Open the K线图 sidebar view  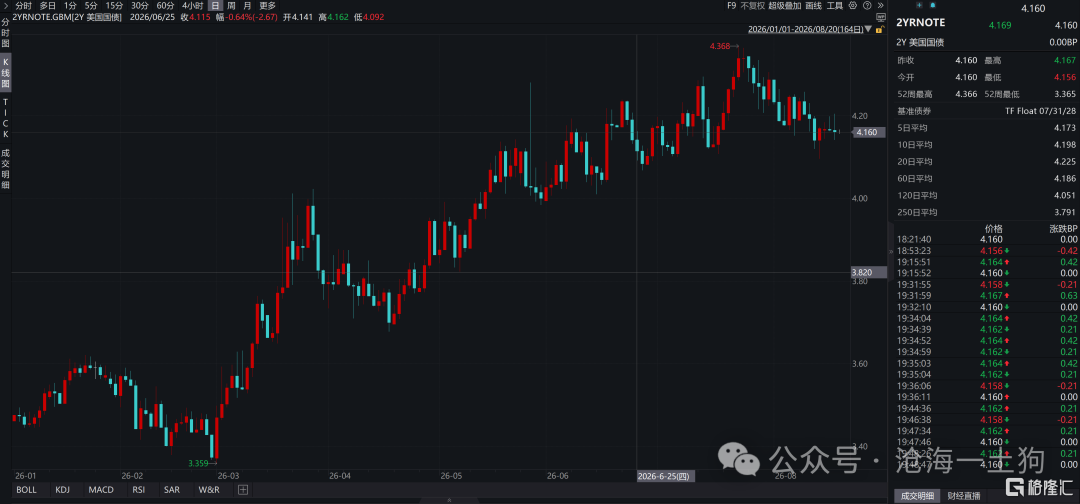coord(6,72)
